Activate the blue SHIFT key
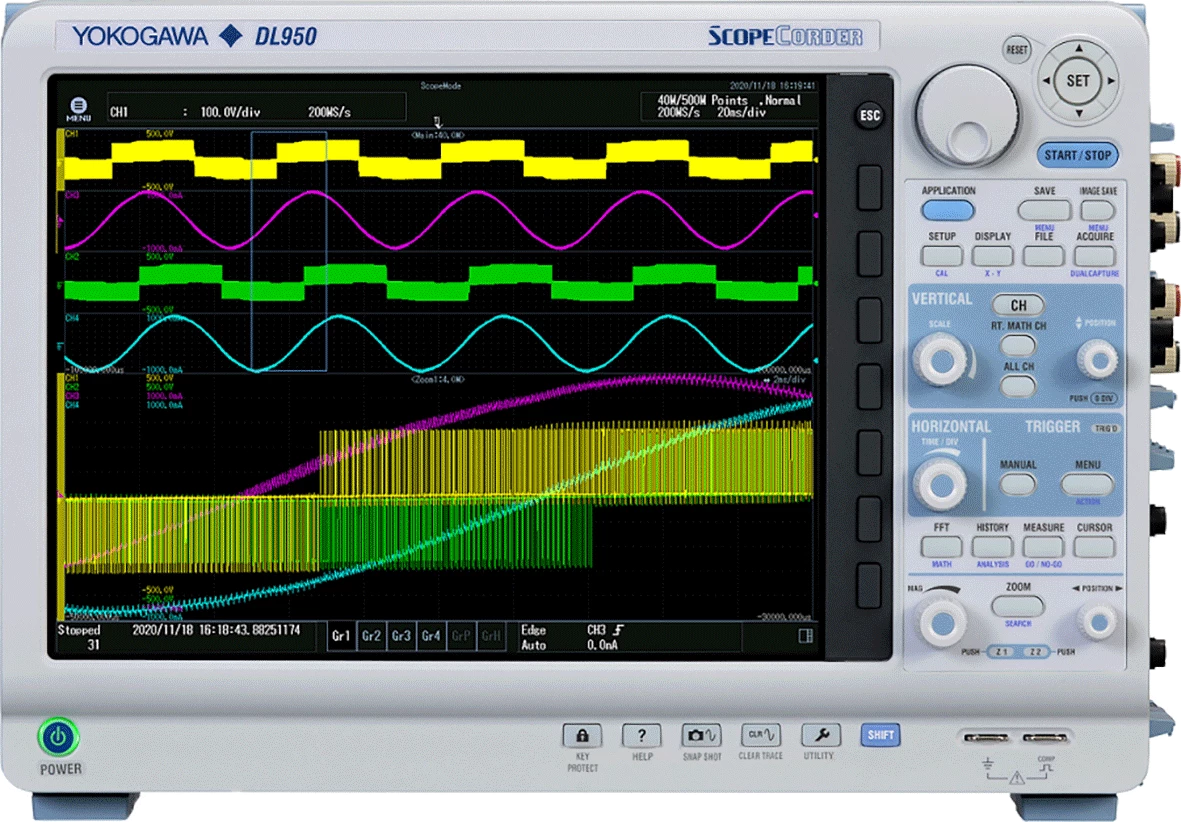The width and height of the screenshot is (1181, 822). [x=880, y=735]
